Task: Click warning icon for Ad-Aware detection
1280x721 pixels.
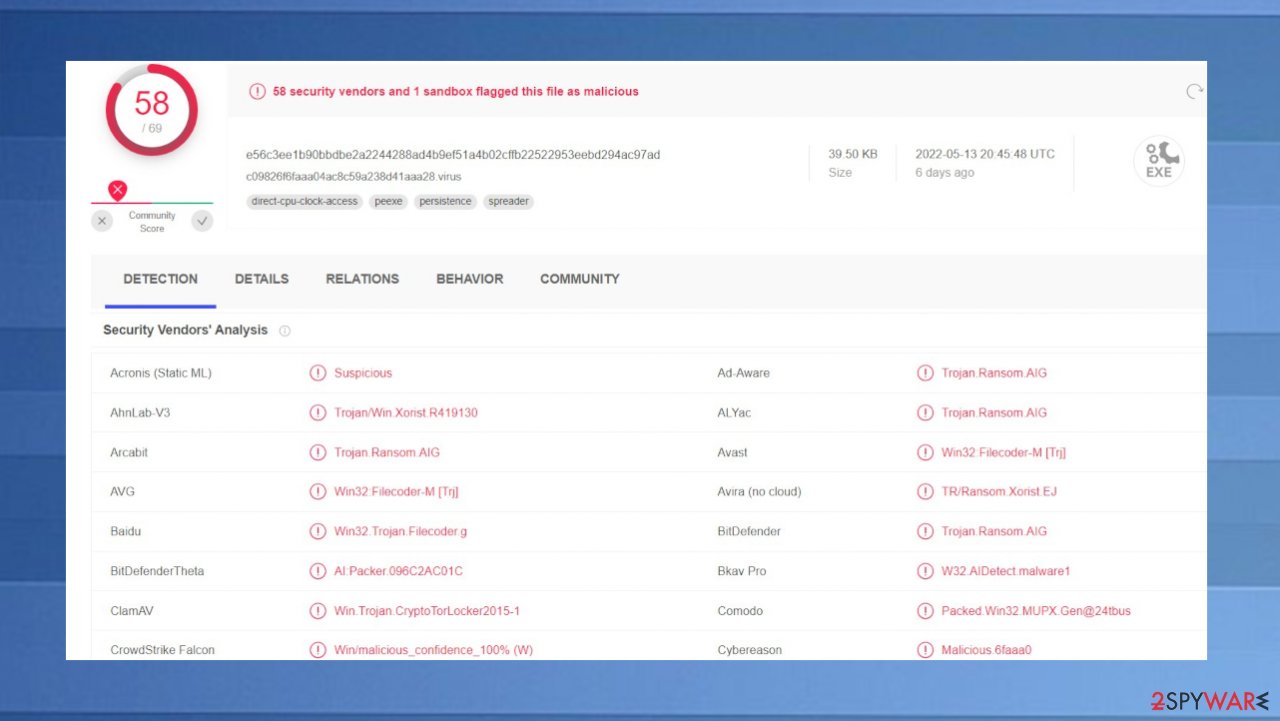Action: coord(925,373)
